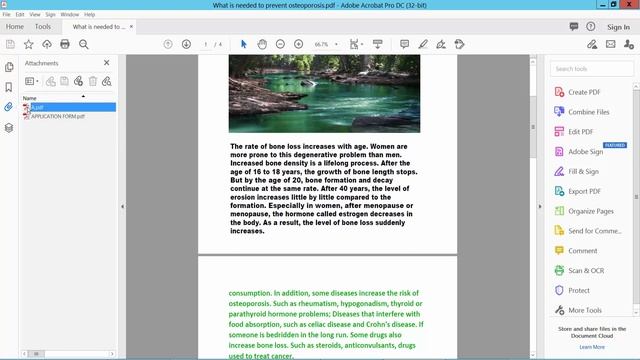Screen dimensions: 640x360
Task: Switch to Home tab
Action: (x=15, y=27)
